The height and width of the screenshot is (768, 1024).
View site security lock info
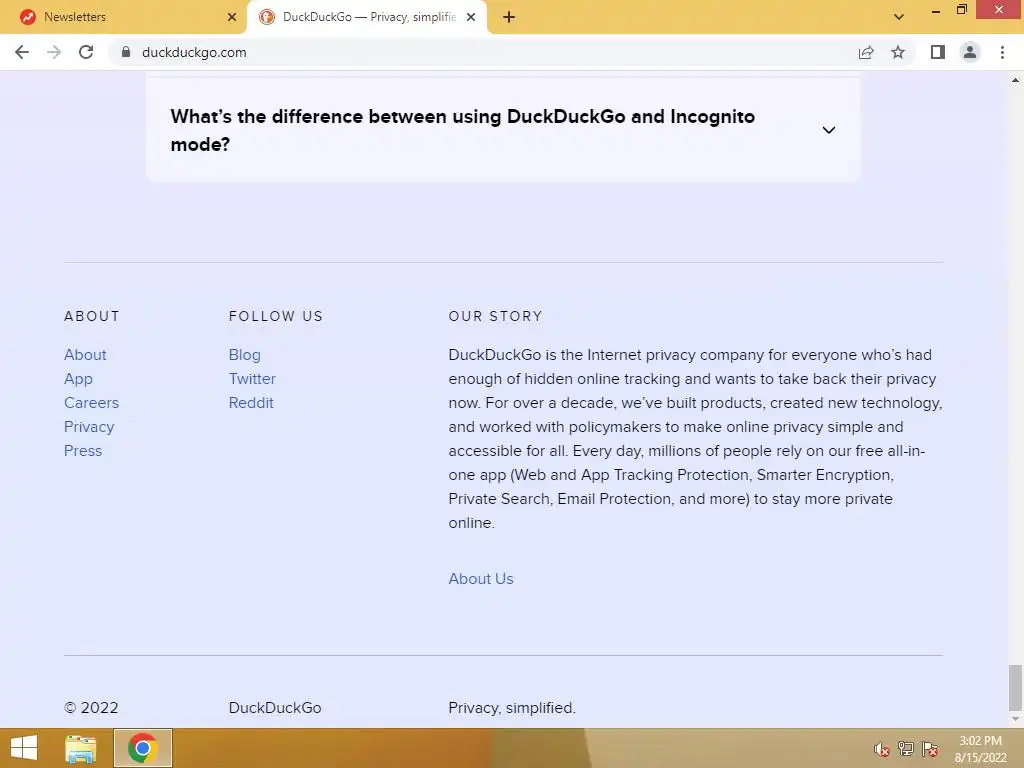pos(126,52)
